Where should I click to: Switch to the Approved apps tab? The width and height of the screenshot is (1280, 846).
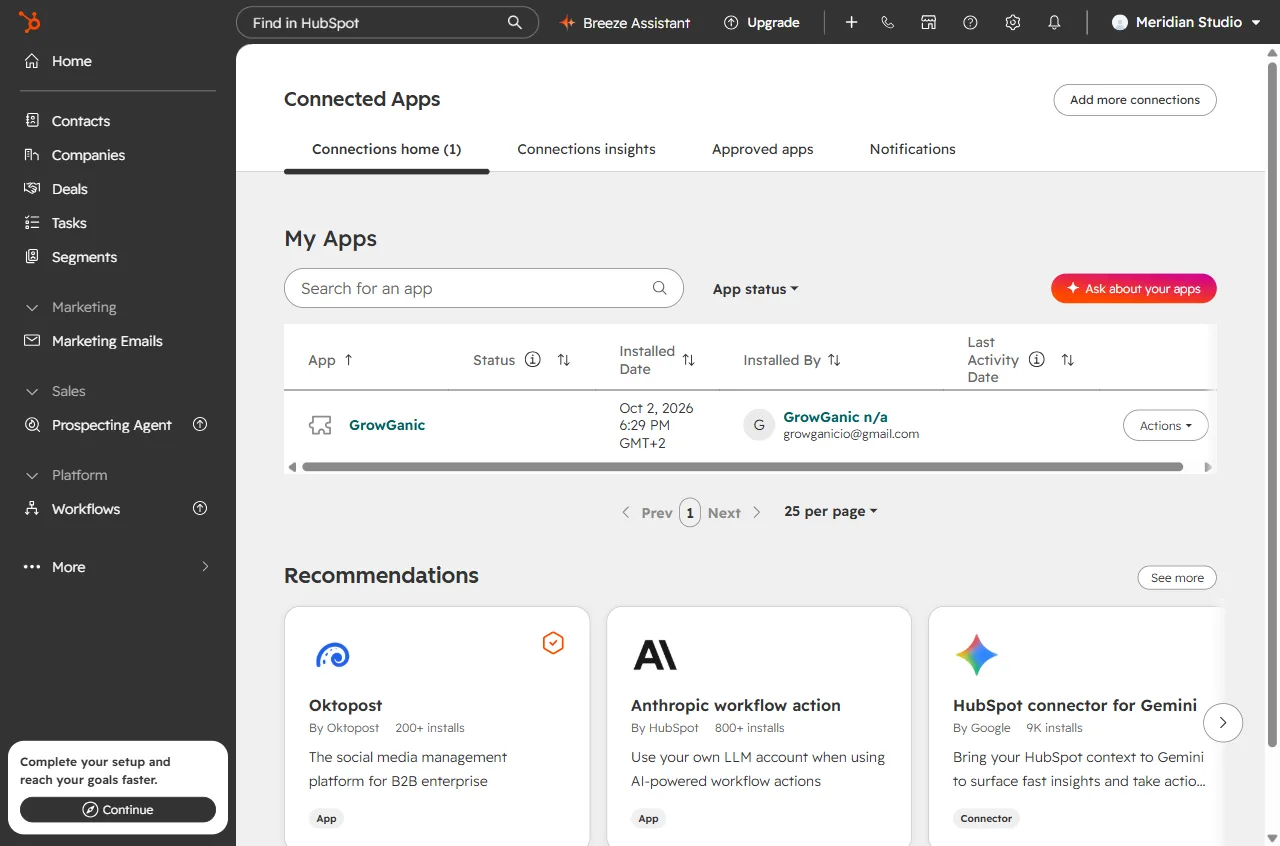tap(763, 149)
